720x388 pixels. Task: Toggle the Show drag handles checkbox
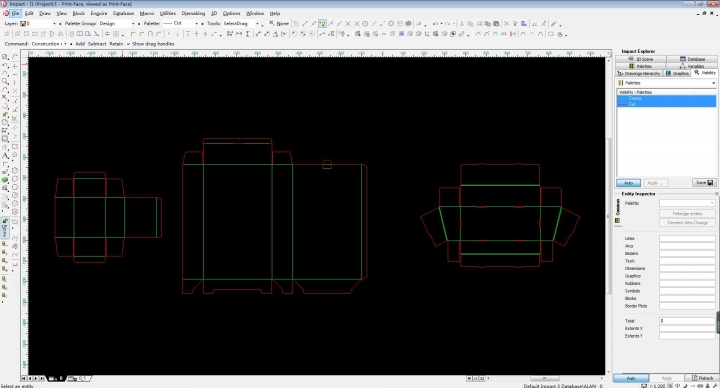[x=129, y=44]
